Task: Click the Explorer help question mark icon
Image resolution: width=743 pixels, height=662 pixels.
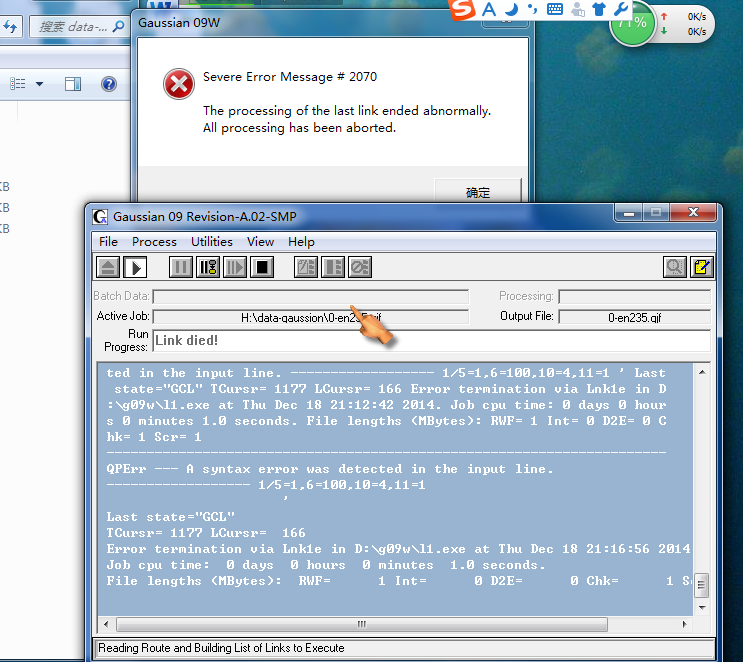Action: [x=109, y=84]
